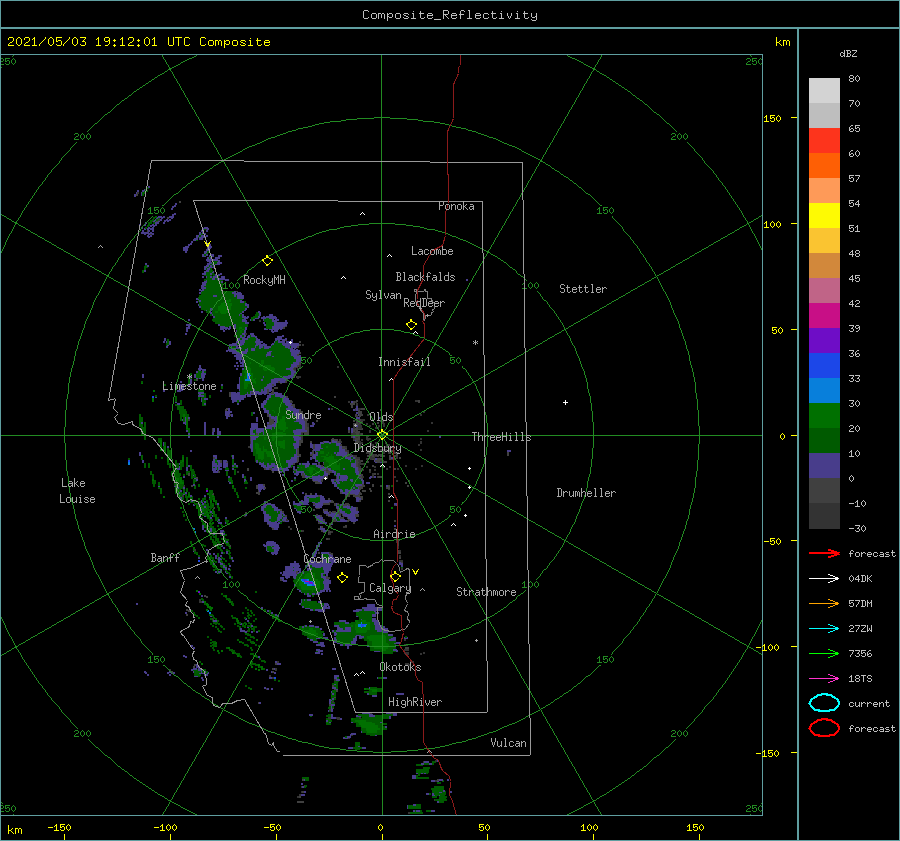Click the green 7356 arrow icon
This screenshot has height=841, width=900.
coord(824,653)
